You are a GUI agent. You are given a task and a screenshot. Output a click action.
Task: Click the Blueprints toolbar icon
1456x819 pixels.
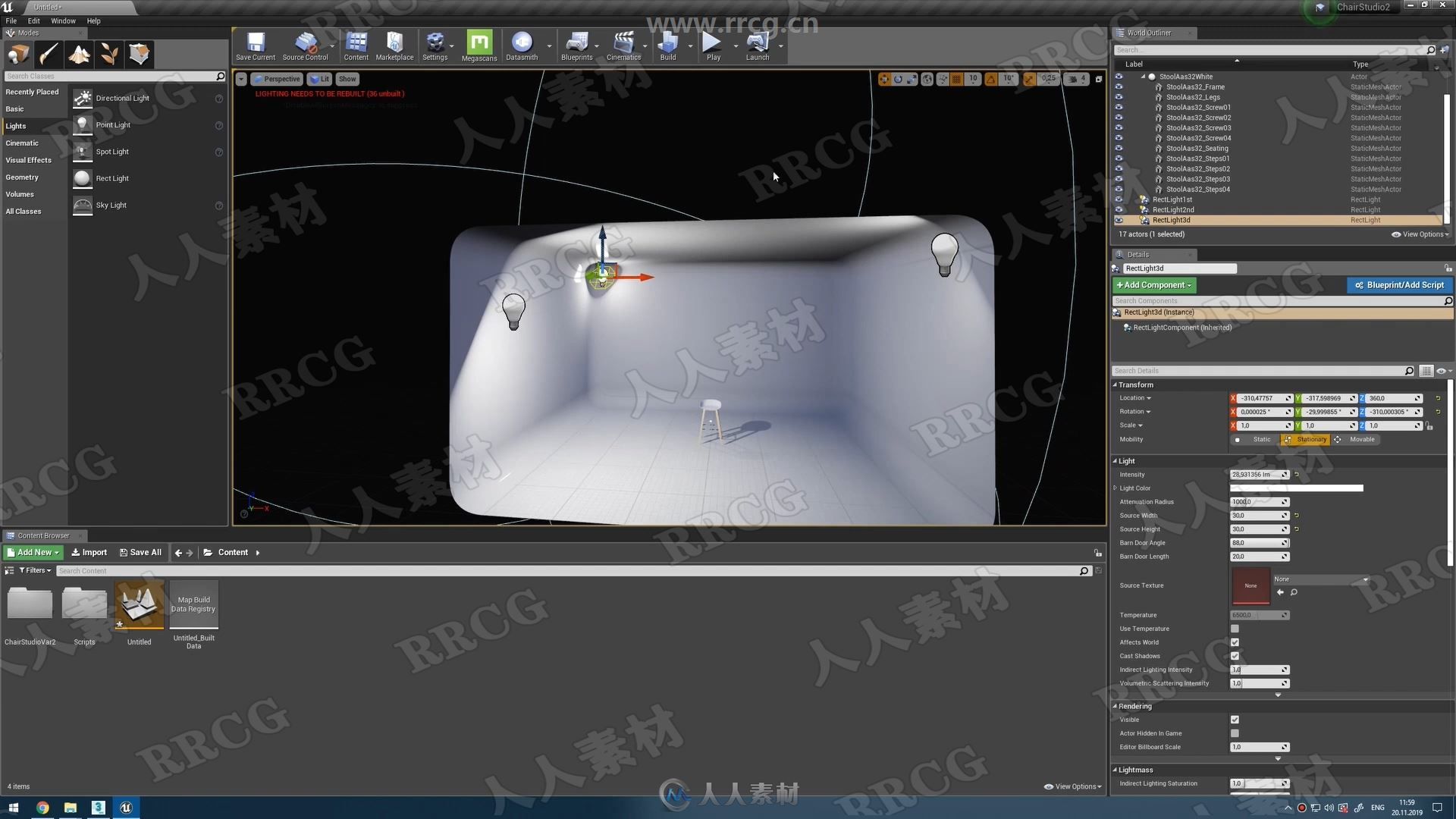(577, 44)
